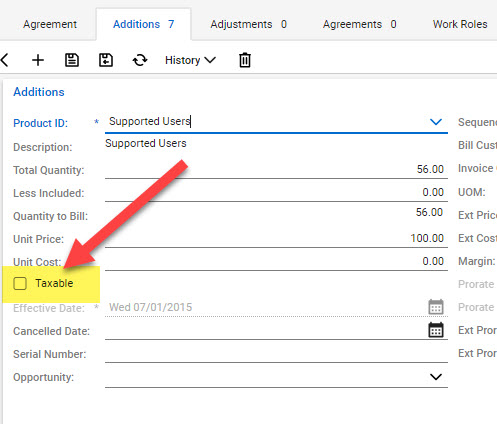The image size is (497, 424).
Task: Click the Less Included field
Action: coord(276,192)
